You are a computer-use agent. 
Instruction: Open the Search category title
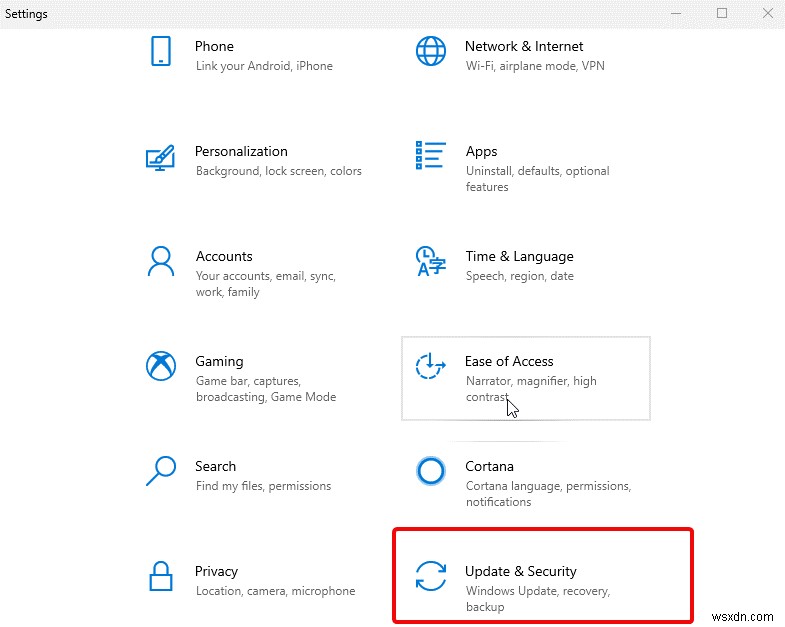[x=215, y=466]
